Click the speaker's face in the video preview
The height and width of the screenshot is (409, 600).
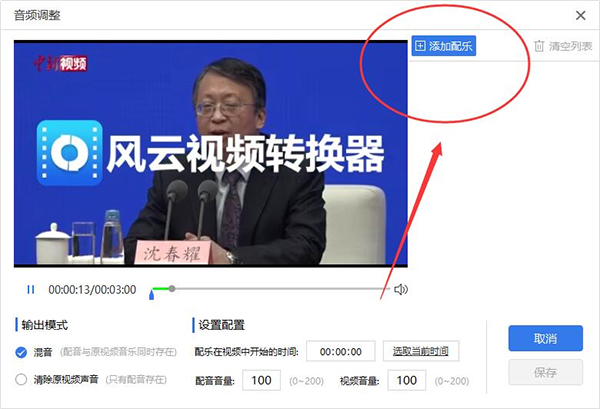(232, 100)
